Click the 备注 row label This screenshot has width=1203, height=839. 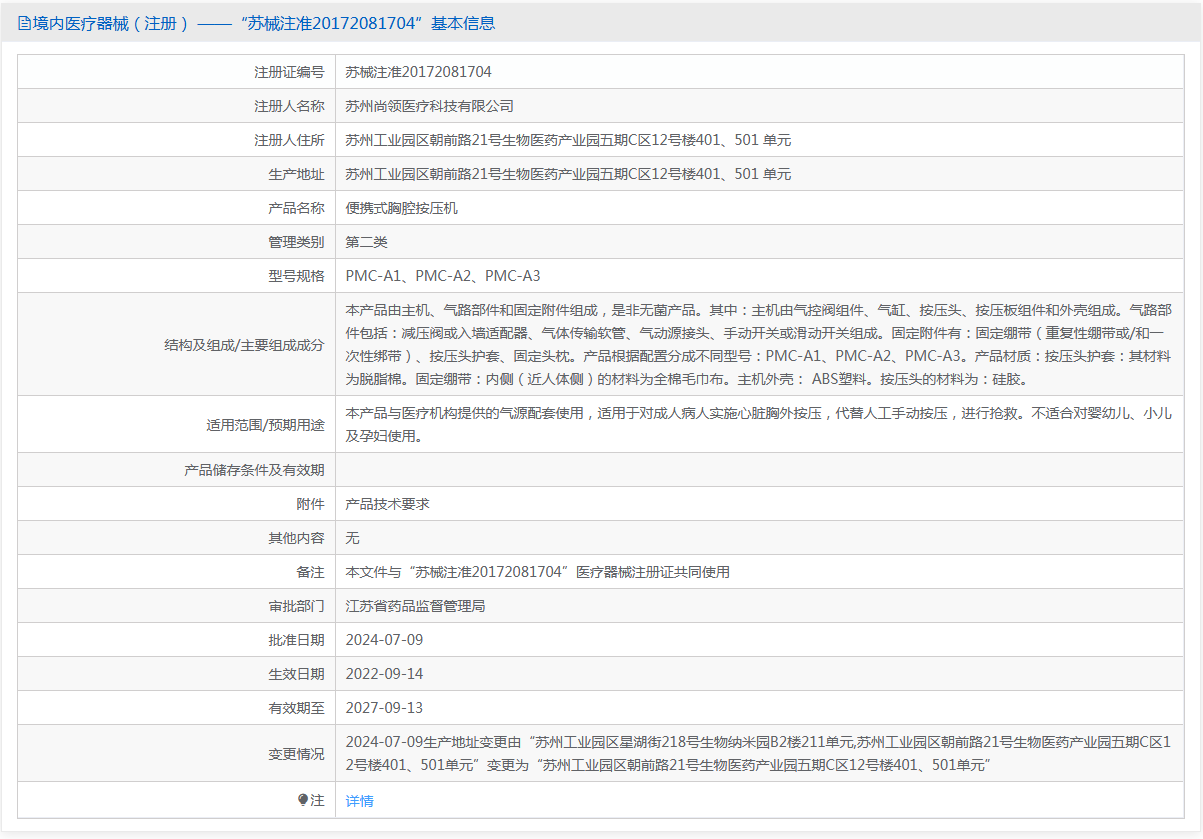pos(310,572)
